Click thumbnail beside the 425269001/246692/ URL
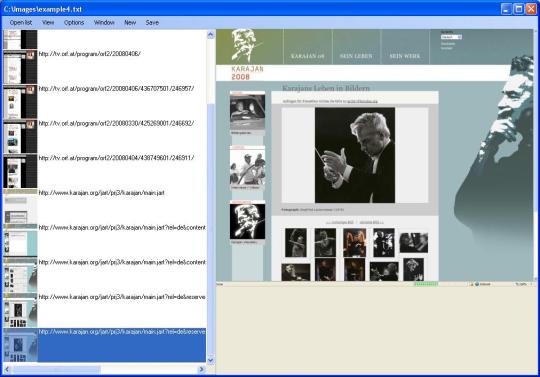This screenshot has width=540, height=377. 20,136
